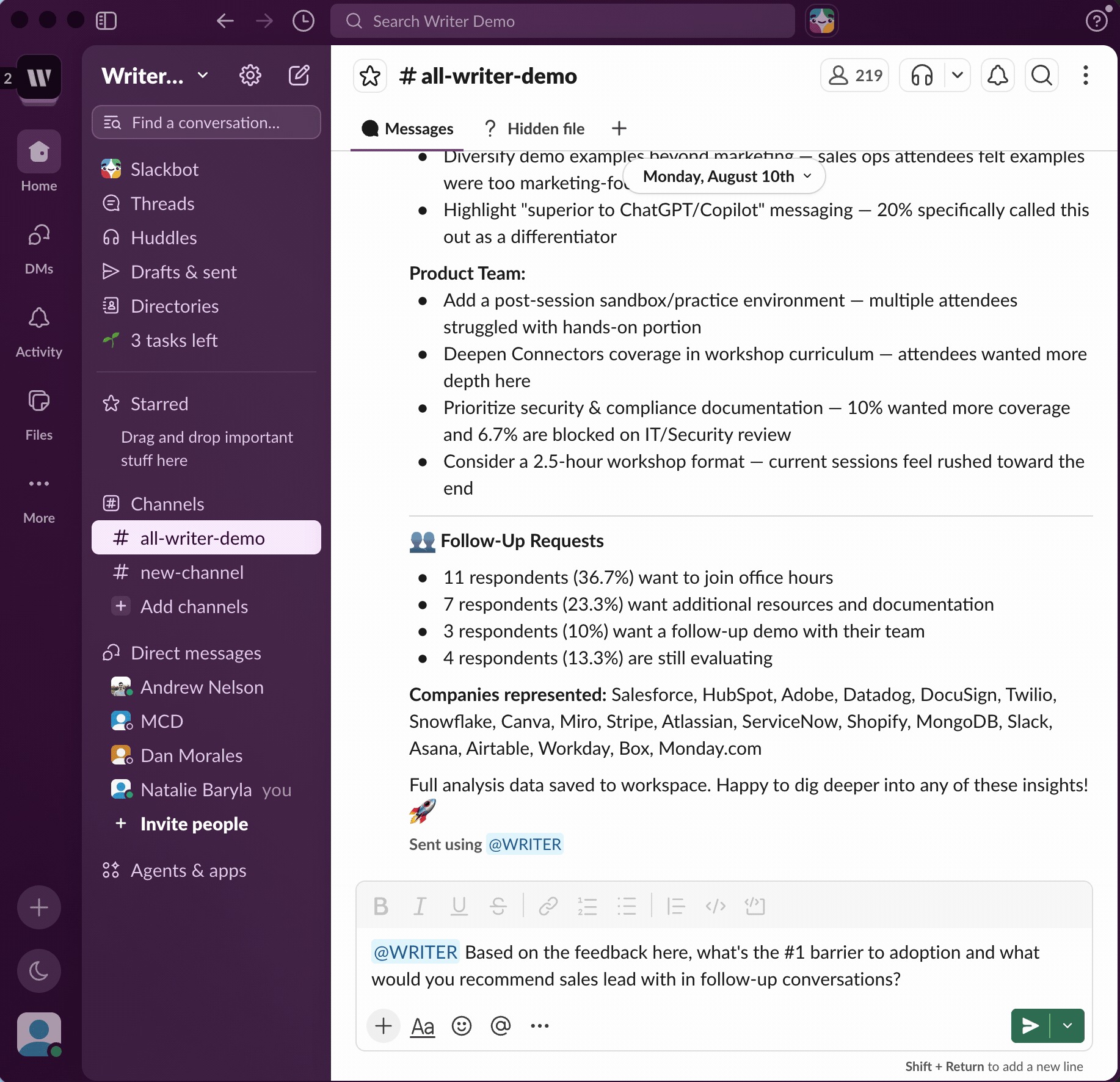Apply inline code formatting
Image resolution: width=1120 pixels, height=1082 pixels.
[716, 907]
